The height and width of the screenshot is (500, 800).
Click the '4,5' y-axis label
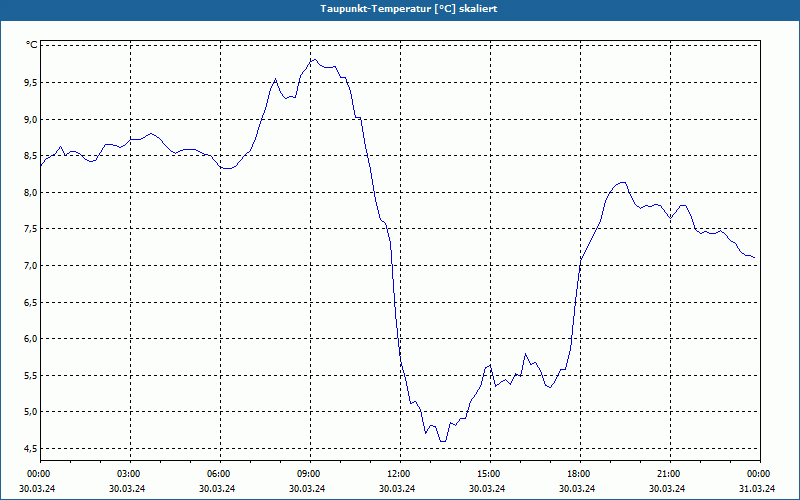[x=32, y=448]
